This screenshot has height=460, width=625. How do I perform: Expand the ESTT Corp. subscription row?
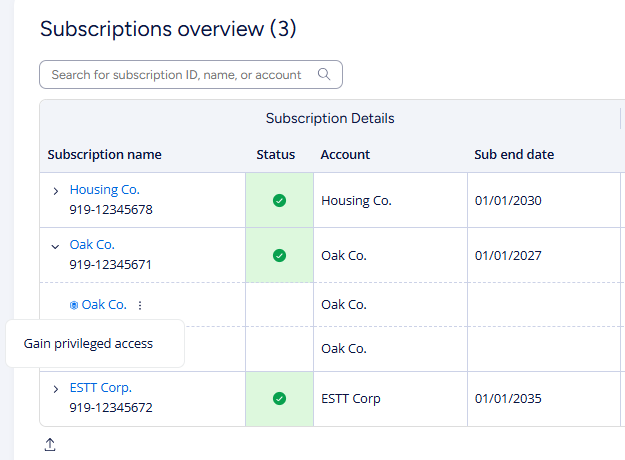click(x=55, y=388)
